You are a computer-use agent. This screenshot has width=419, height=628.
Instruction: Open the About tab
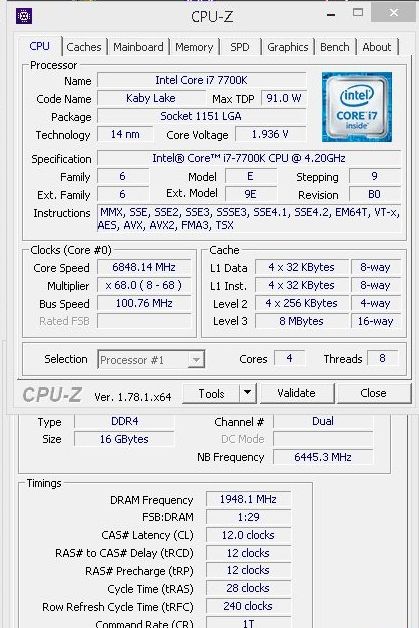coord(377,47)
